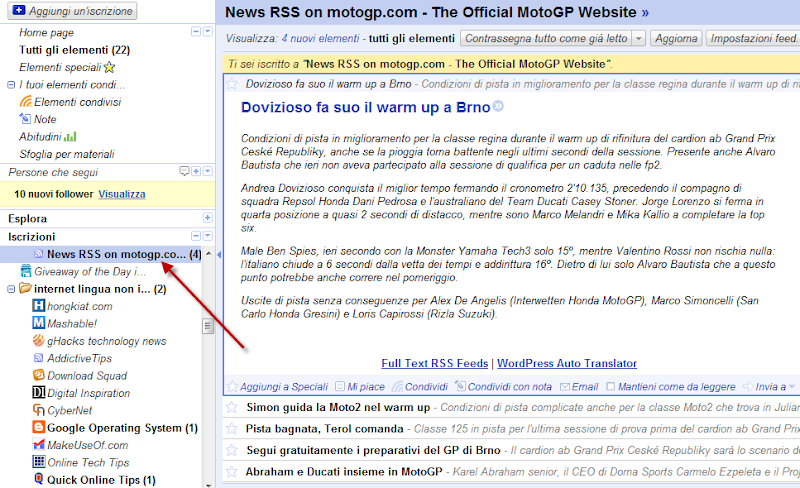Open Mashable! feed
800x488 pixels.
65,324
